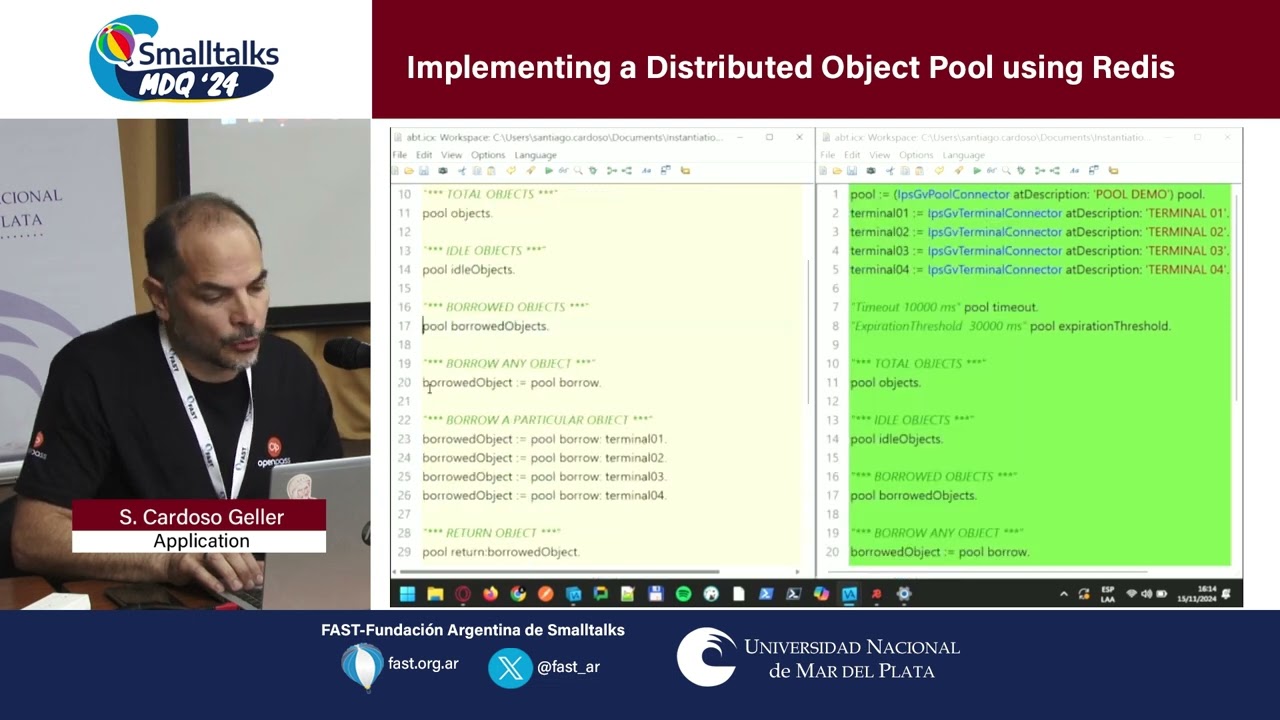Click Undo arrow icon in right workspace toolbar
This screenshot has height=720, width=1280.
pyautogui.click(x=940, y=171)
